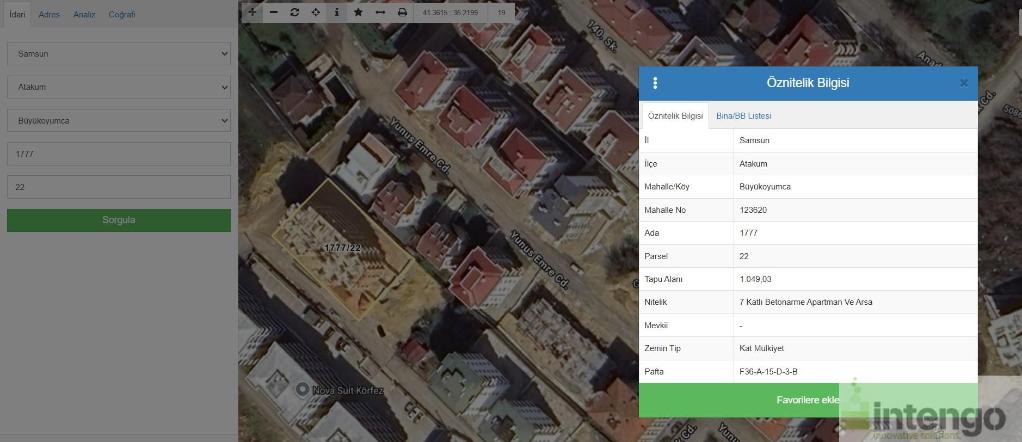The width and height of the screenshot is (1022, 442).
Task: Click the 1777/22 parcel label on map
Action: [342, 248]
